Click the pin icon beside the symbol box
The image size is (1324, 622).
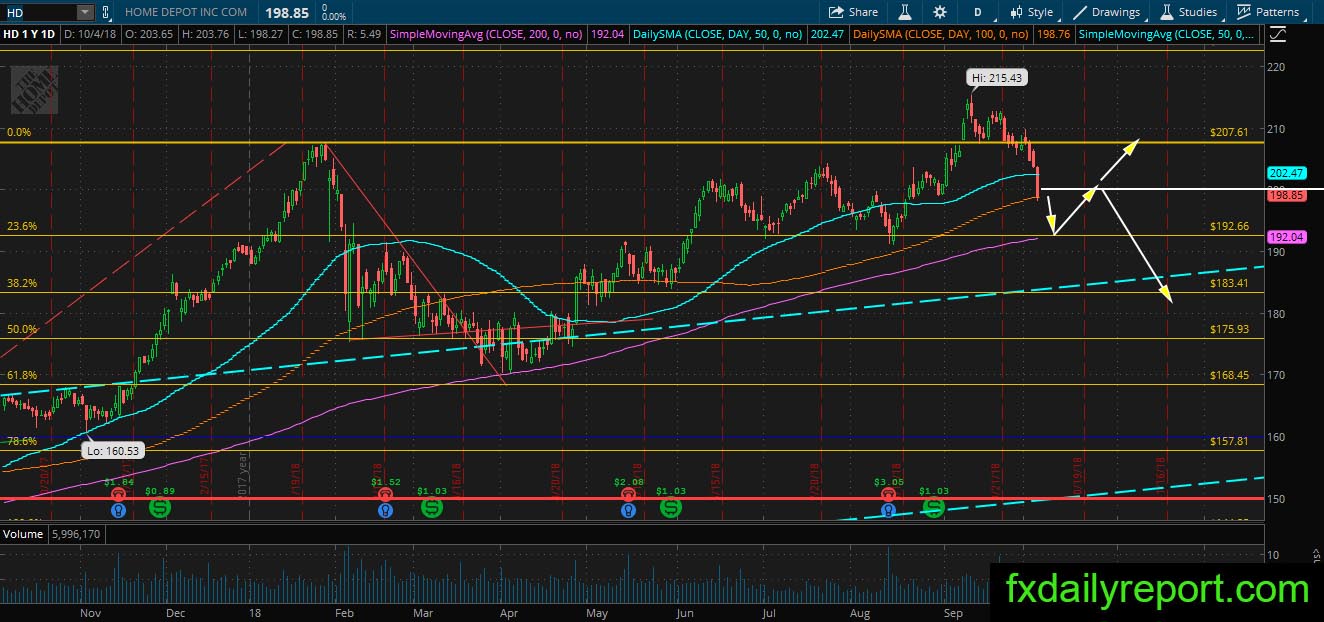106,12
